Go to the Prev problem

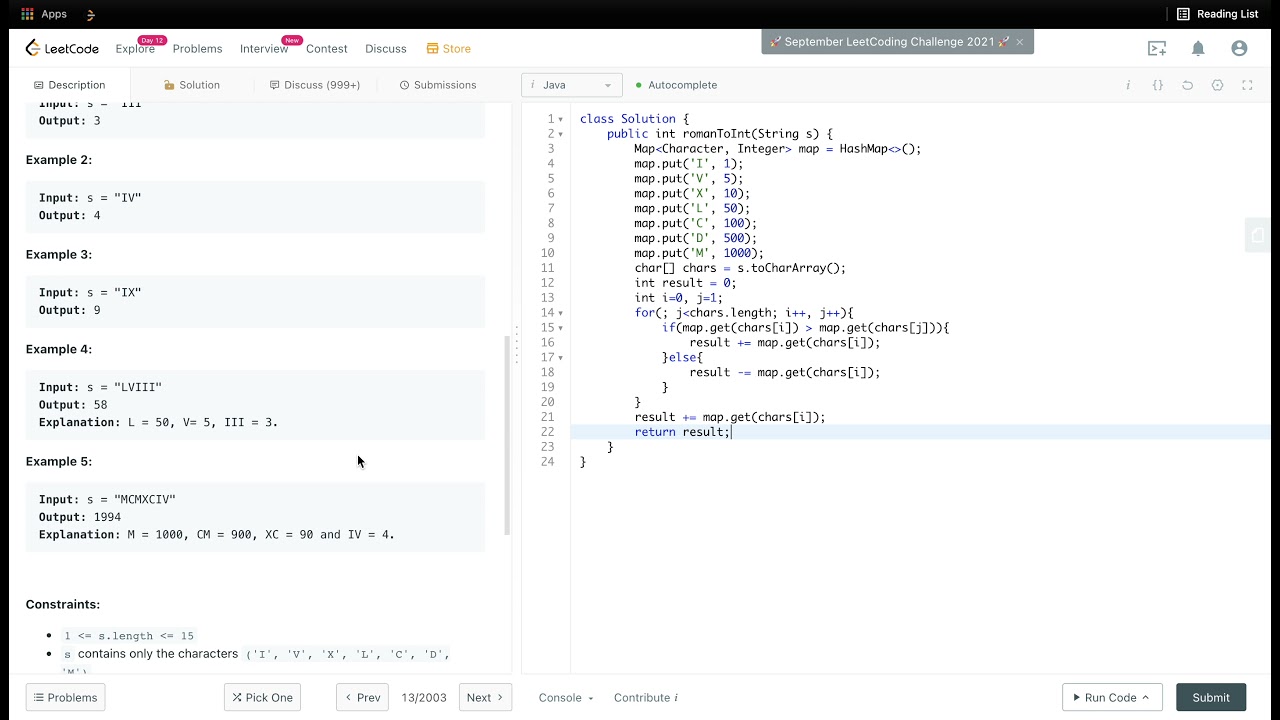(x=362, y=697)
